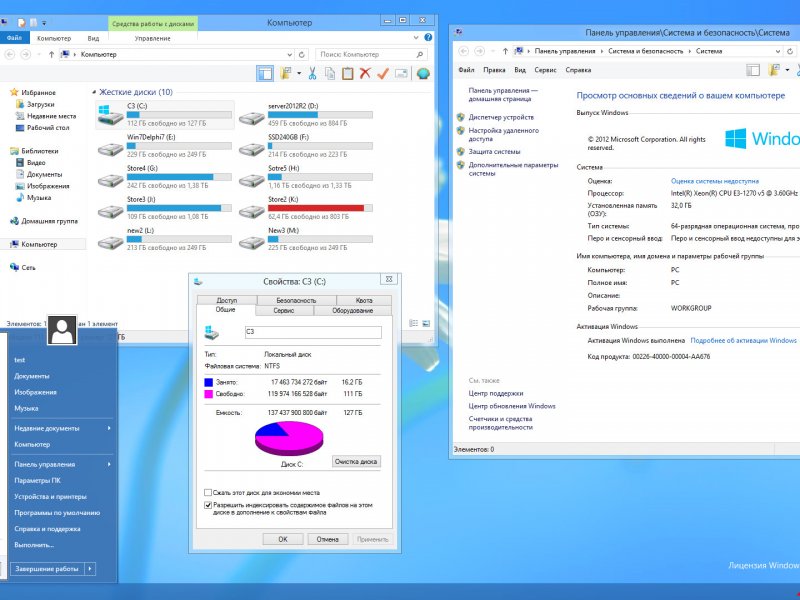This screenshot has width=800, height=600.
Task: Click the layout pane icon in Система window toolbar
Action: 753,70
